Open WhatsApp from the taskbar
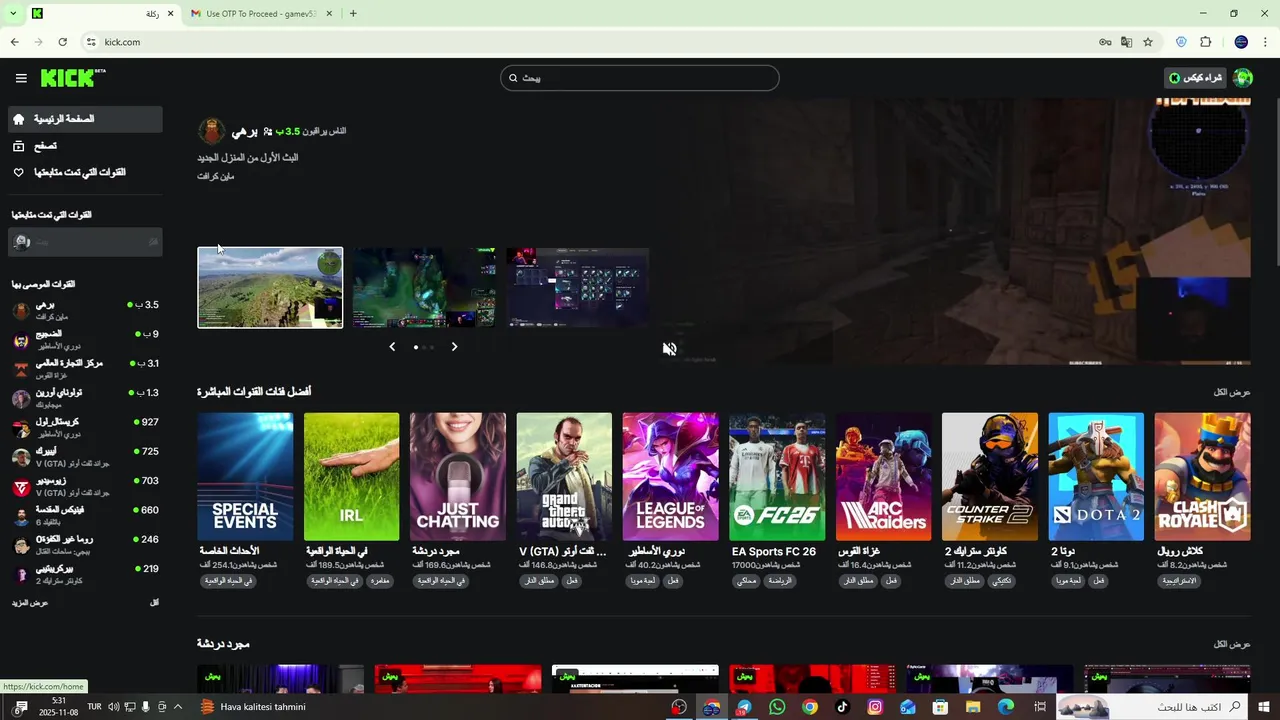The image size is (1280, 720). (x=777, y=707)
